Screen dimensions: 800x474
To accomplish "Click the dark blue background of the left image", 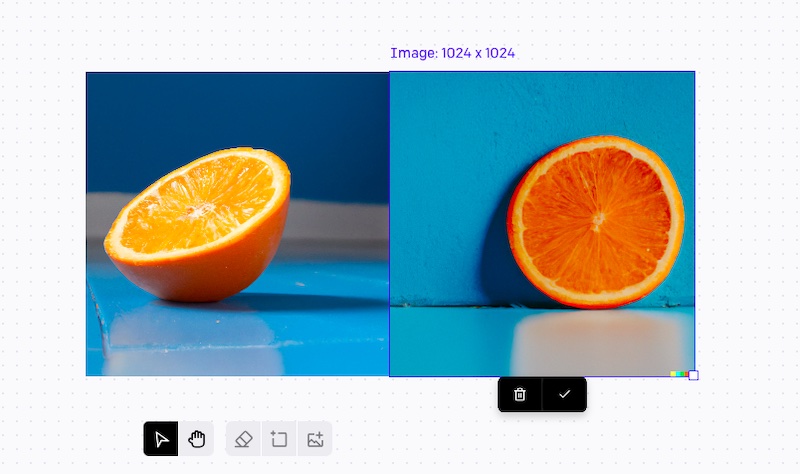I will [200, 110].
